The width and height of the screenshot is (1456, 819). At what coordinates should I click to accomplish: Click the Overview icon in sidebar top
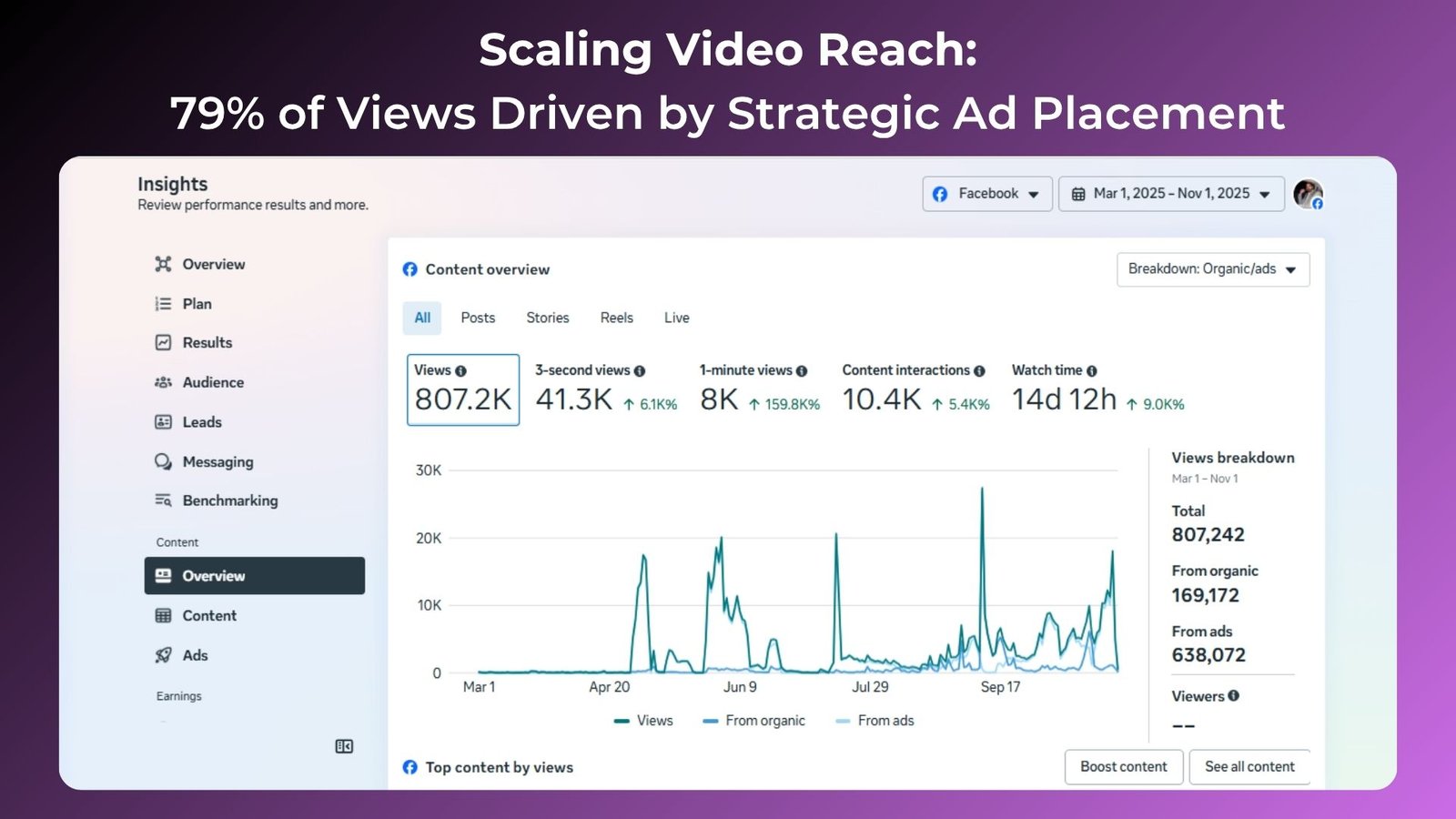tap(163, 264)
